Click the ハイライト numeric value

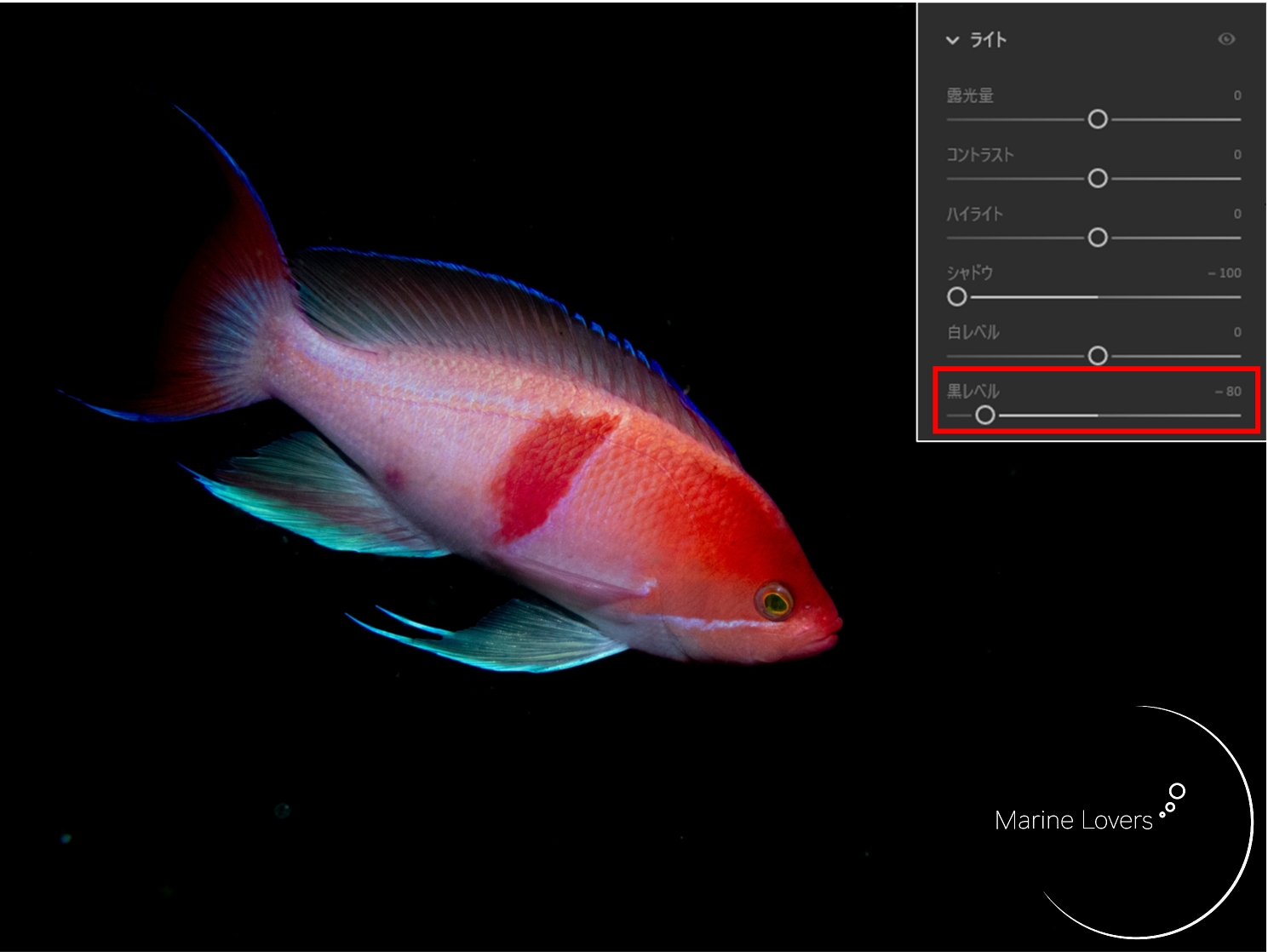point(1236,214)
